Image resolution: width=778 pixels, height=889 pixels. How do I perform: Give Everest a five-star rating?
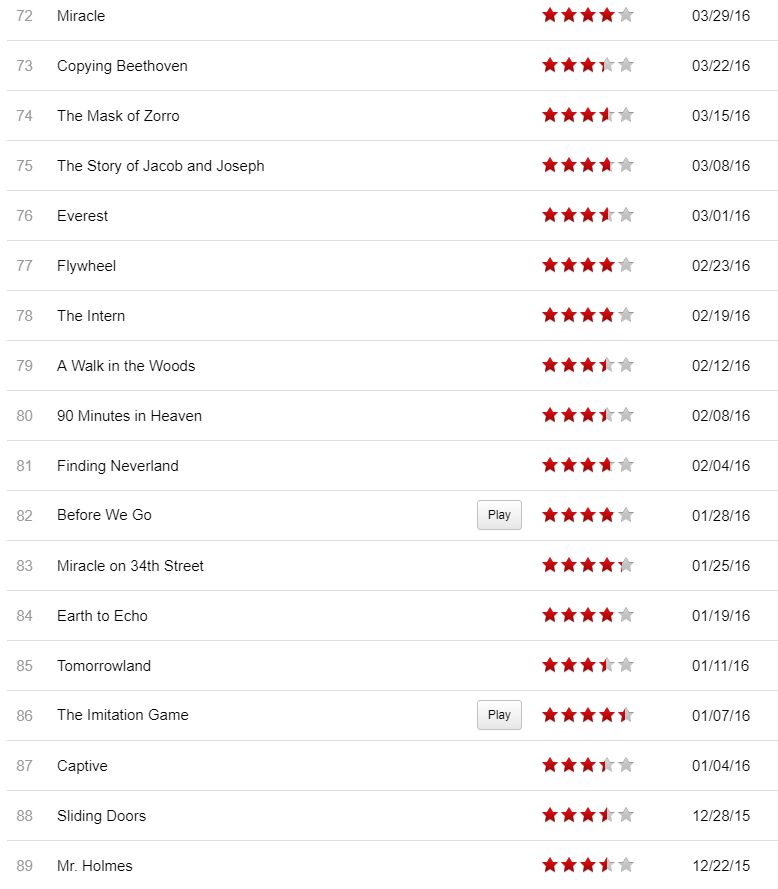[626, 215]
